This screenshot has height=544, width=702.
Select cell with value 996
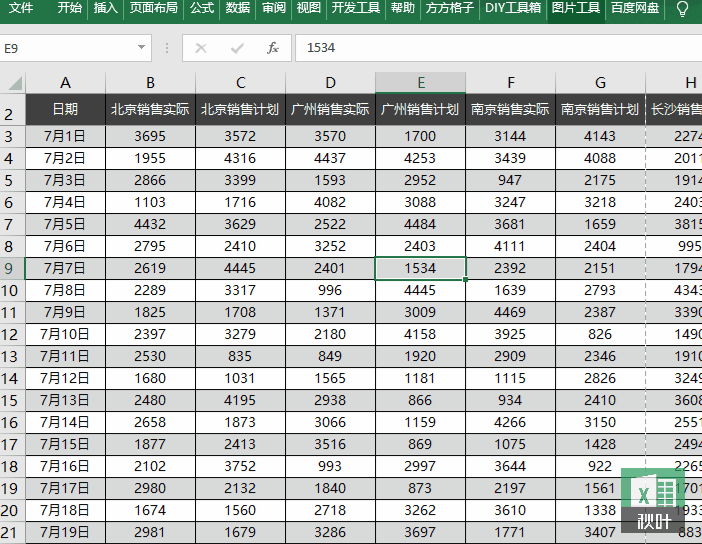[330, 290]
